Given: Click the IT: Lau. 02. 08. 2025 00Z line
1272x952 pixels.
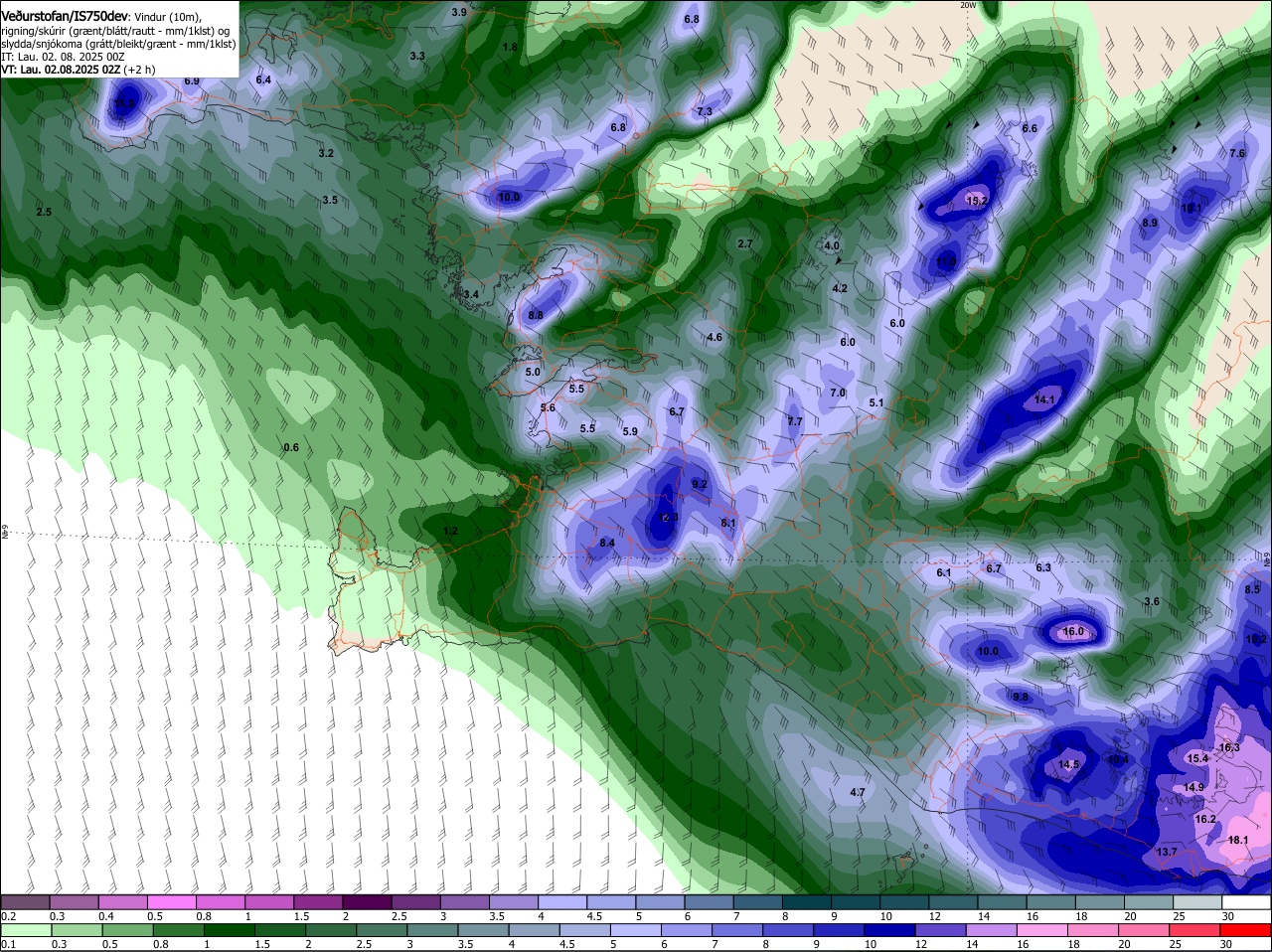Looking at the screenshot, I should click(63, 57).
